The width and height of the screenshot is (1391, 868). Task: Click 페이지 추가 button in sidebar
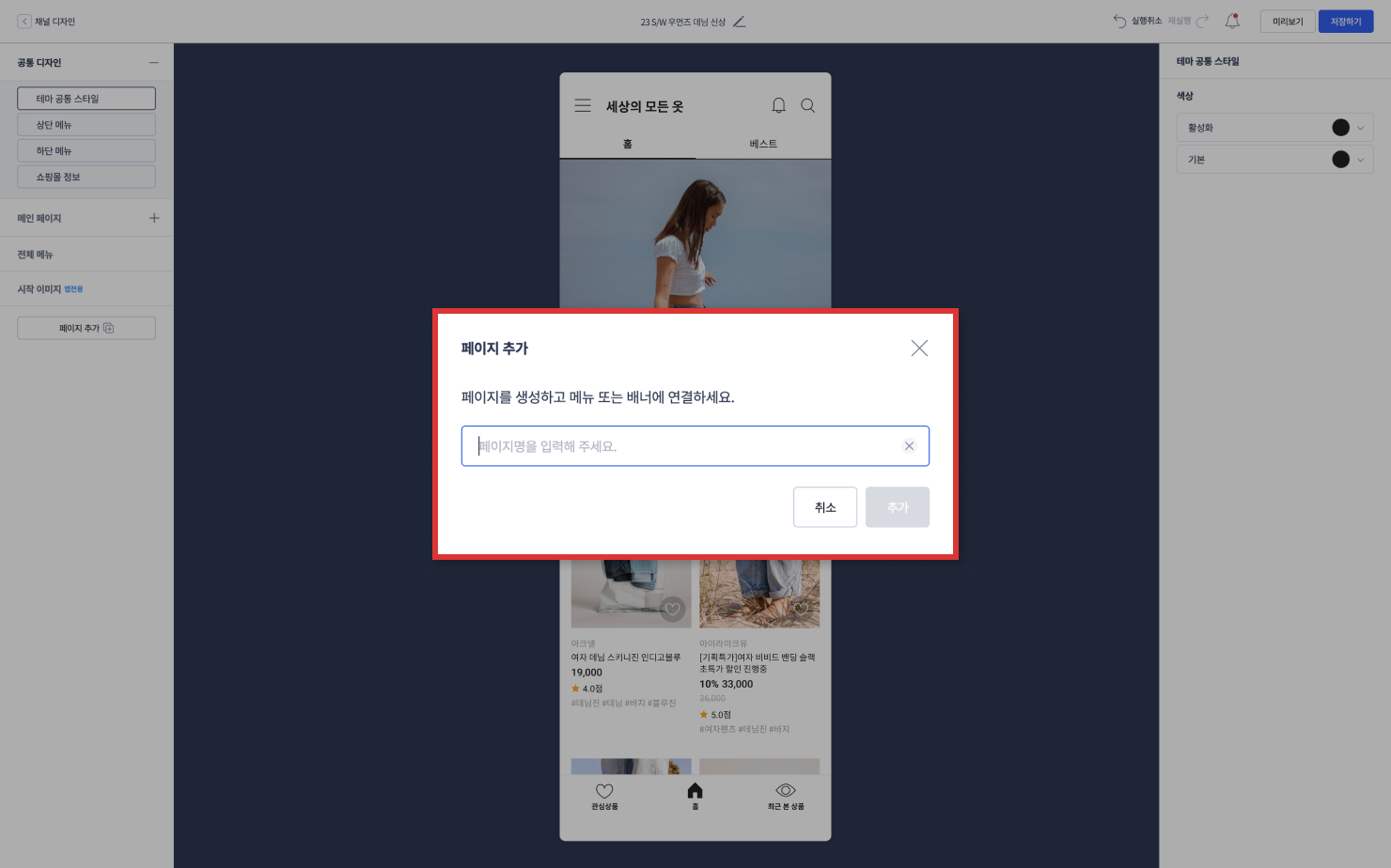coord(86,328)
